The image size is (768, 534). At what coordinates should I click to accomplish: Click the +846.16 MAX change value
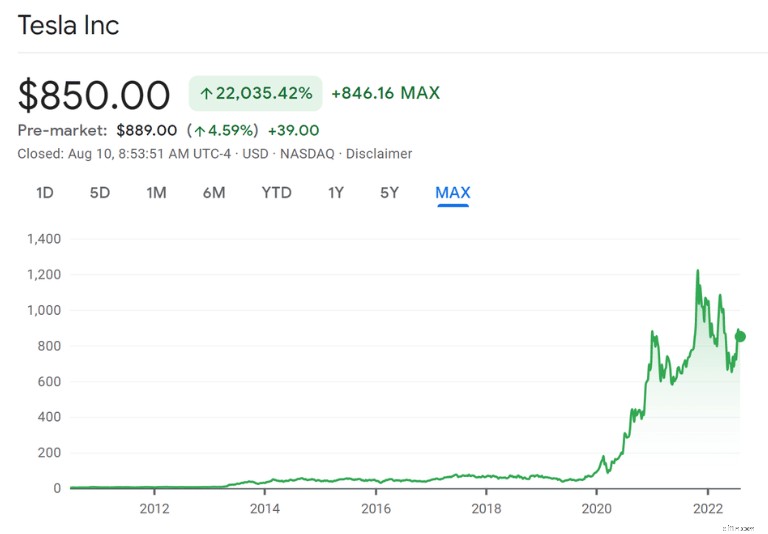(385, 93)
